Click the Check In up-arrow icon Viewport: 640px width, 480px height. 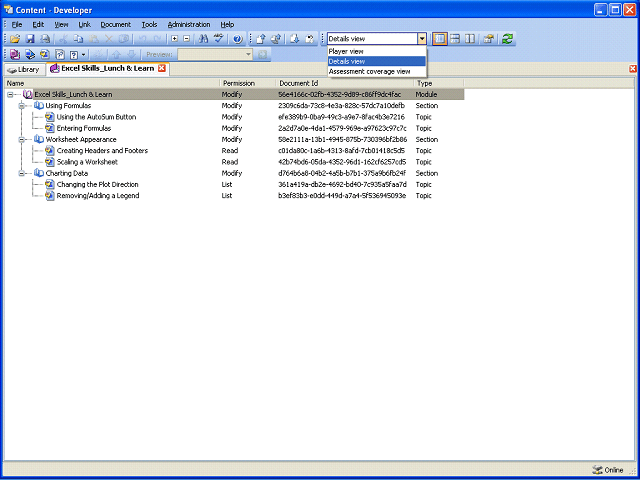[261, 39]
